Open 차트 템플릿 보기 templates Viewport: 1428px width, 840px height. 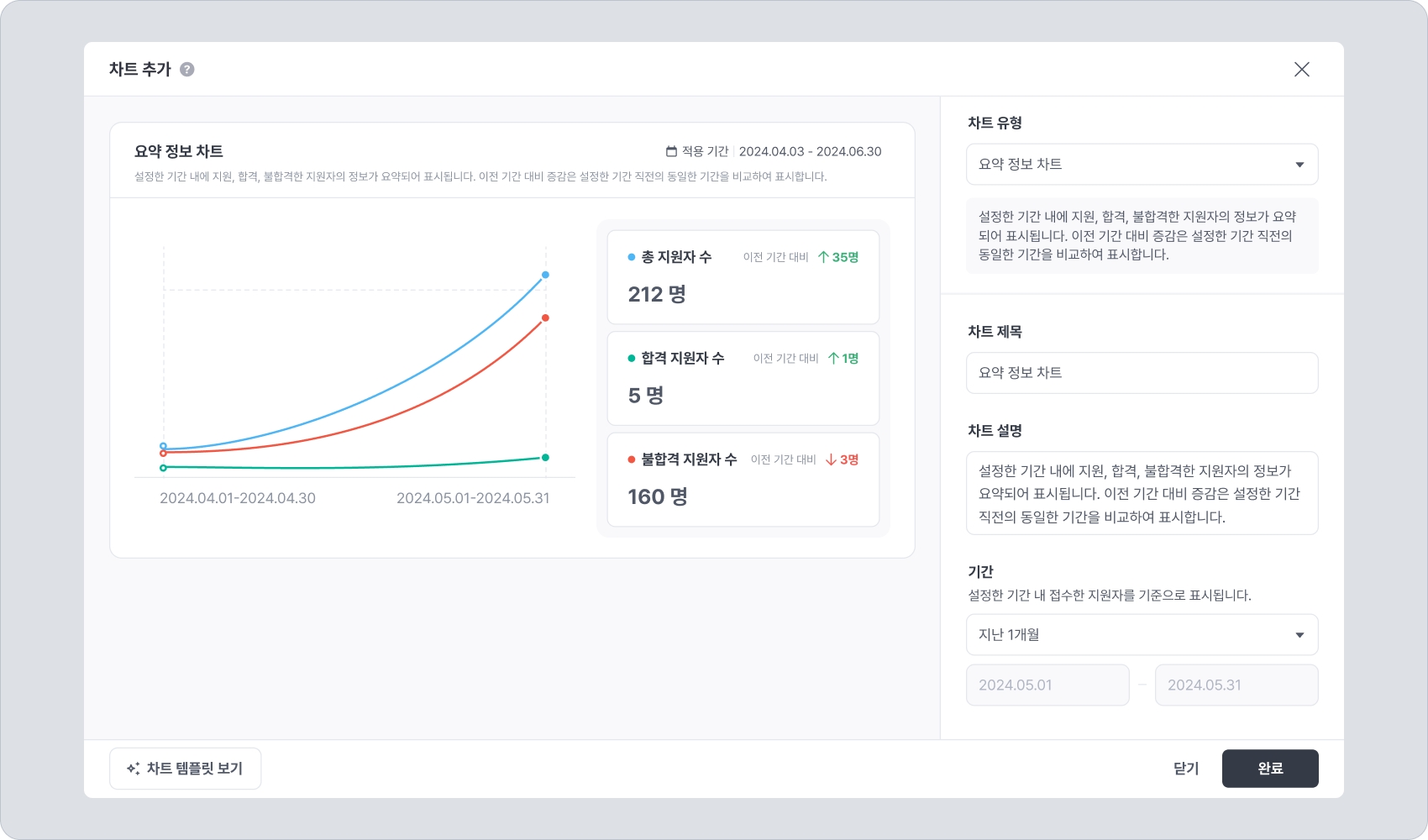point(186,769)
